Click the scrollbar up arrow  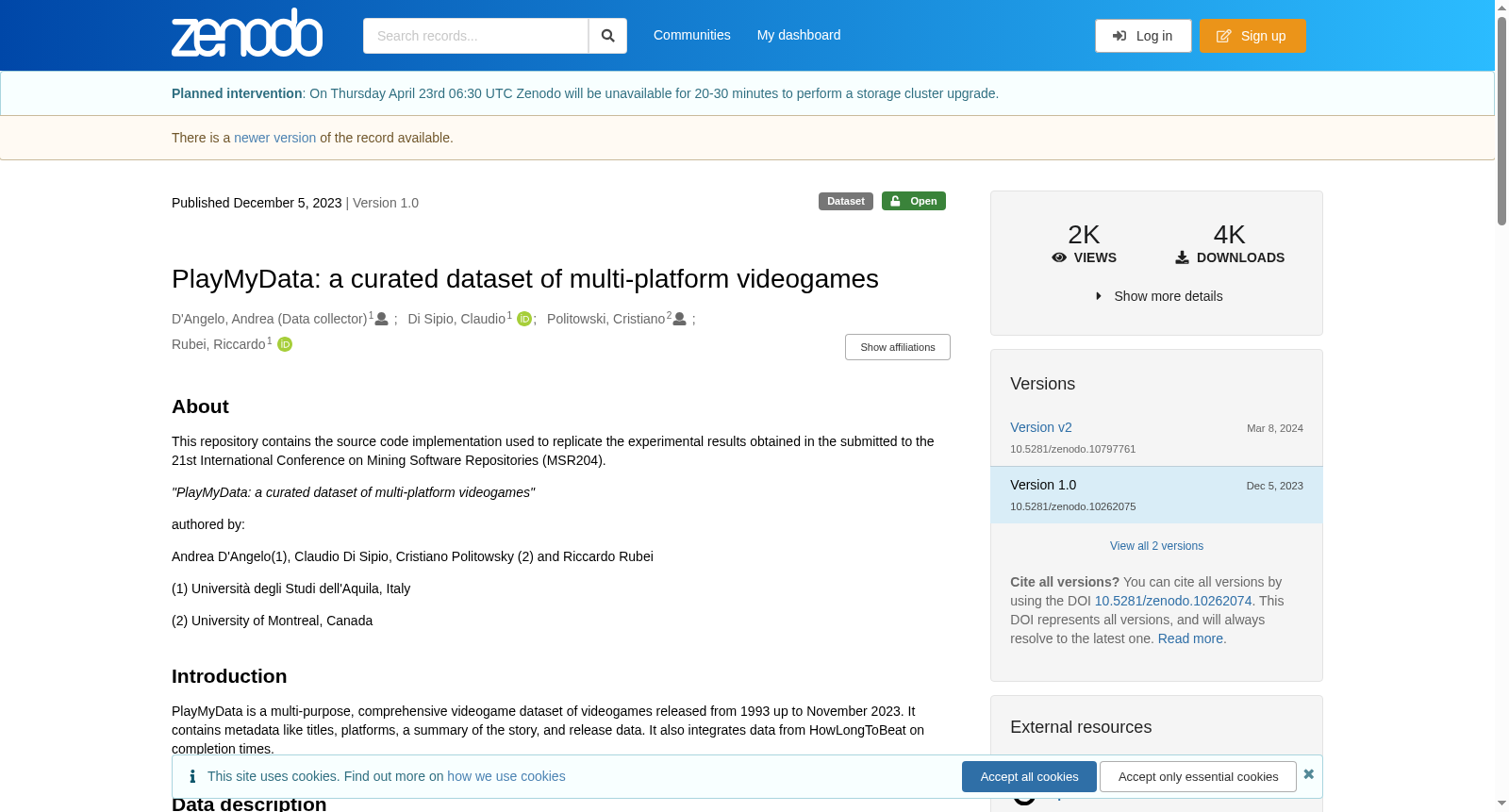click(x=1501, y=8)
